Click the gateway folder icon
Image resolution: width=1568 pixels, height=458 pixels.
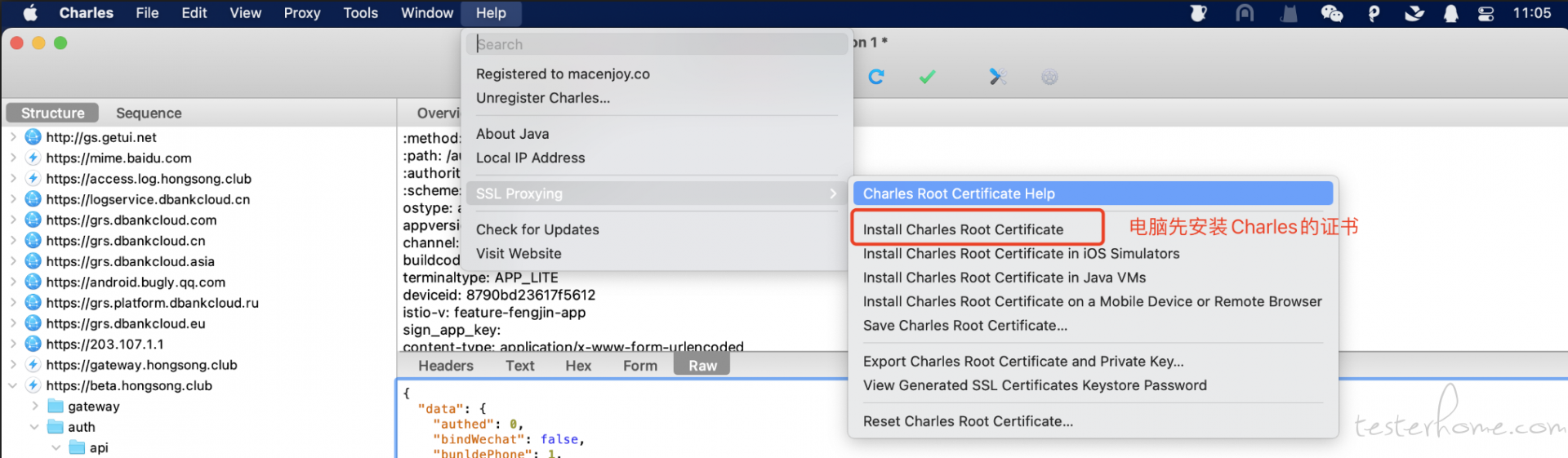pos(56,406)
